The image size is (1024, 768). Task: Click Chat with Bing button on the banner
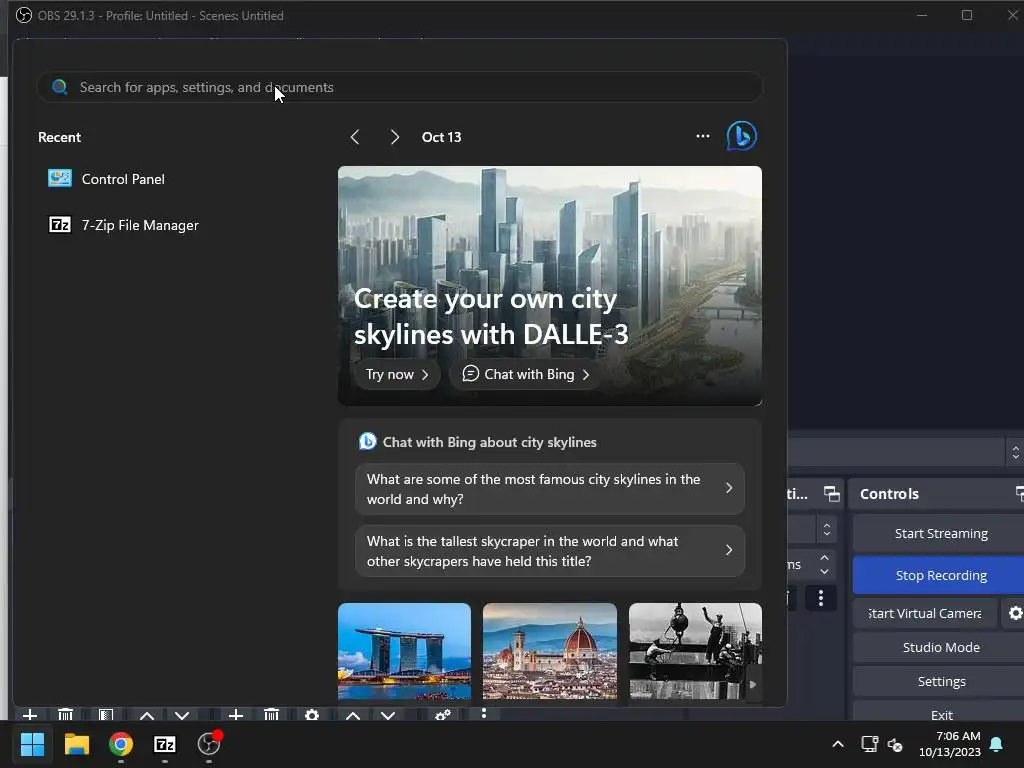pyautogui.click(x=526, y=374)
